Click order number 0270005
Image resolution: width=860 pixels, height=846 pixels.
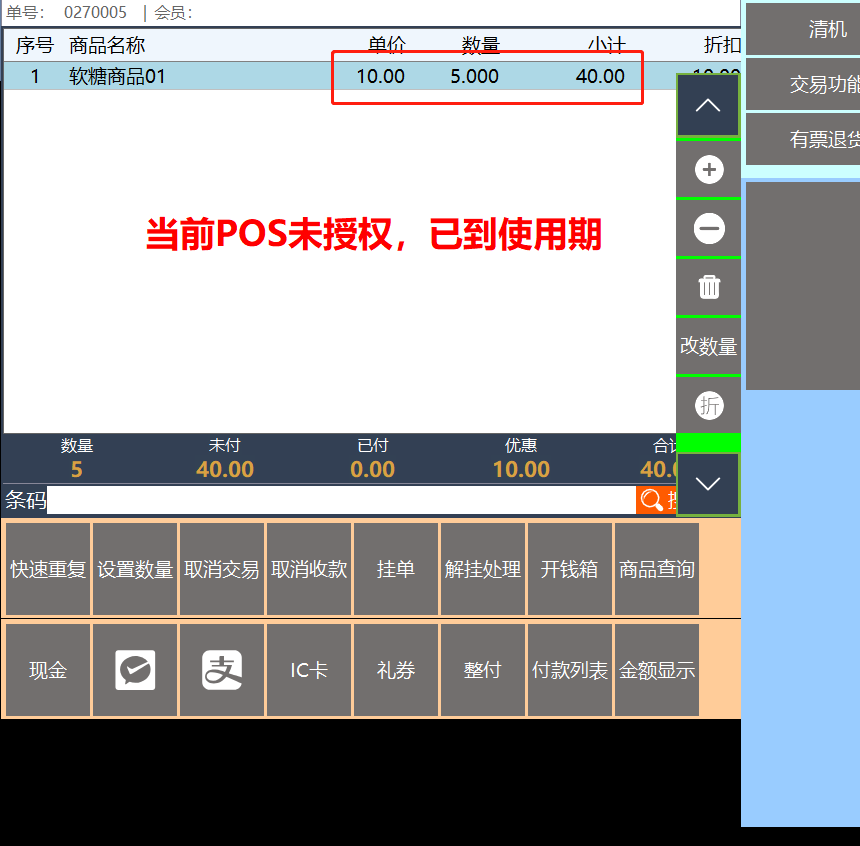[95, 12]
